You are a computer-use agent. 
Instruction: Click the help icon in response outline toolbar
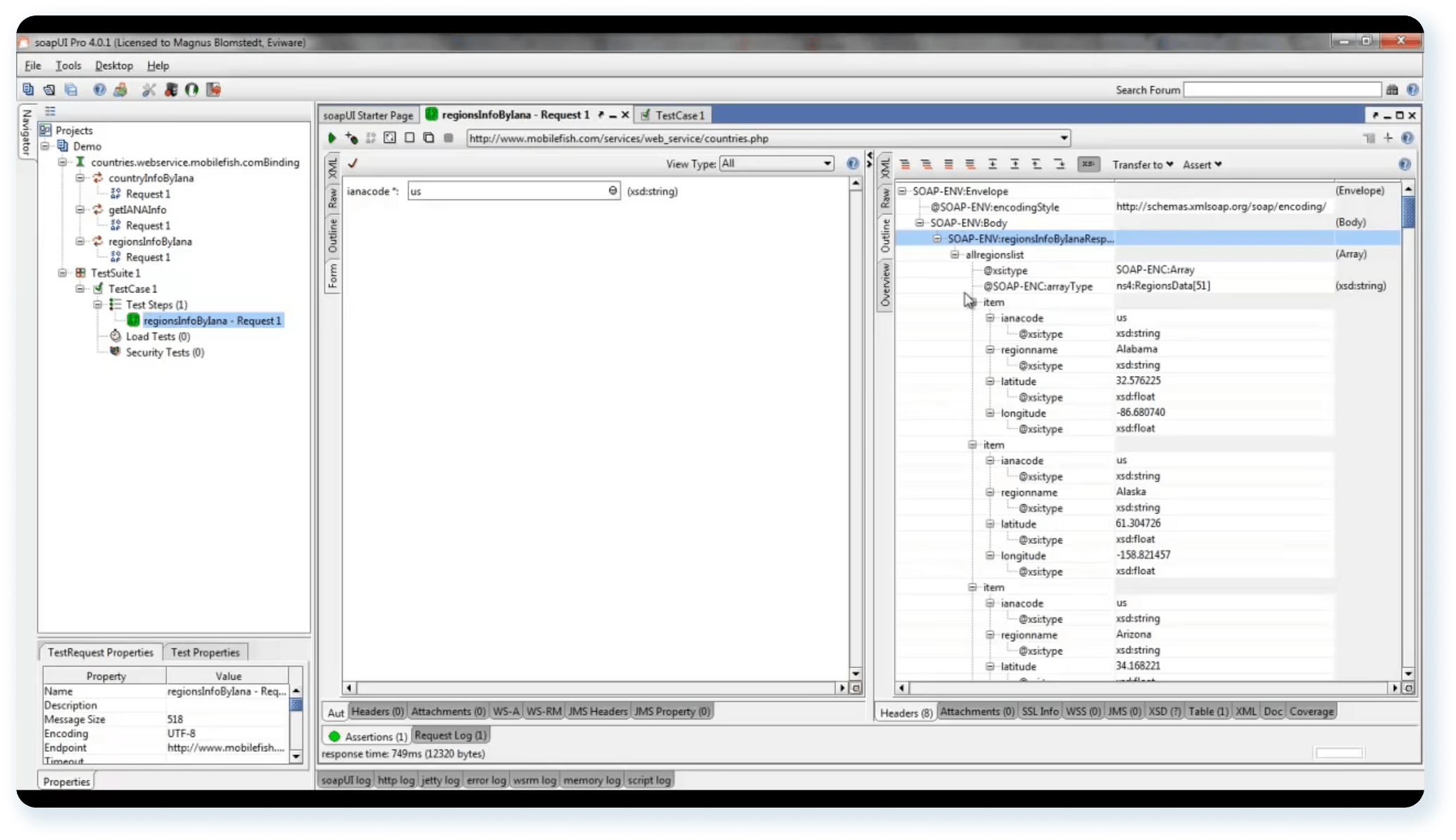tap(1405, 164)
